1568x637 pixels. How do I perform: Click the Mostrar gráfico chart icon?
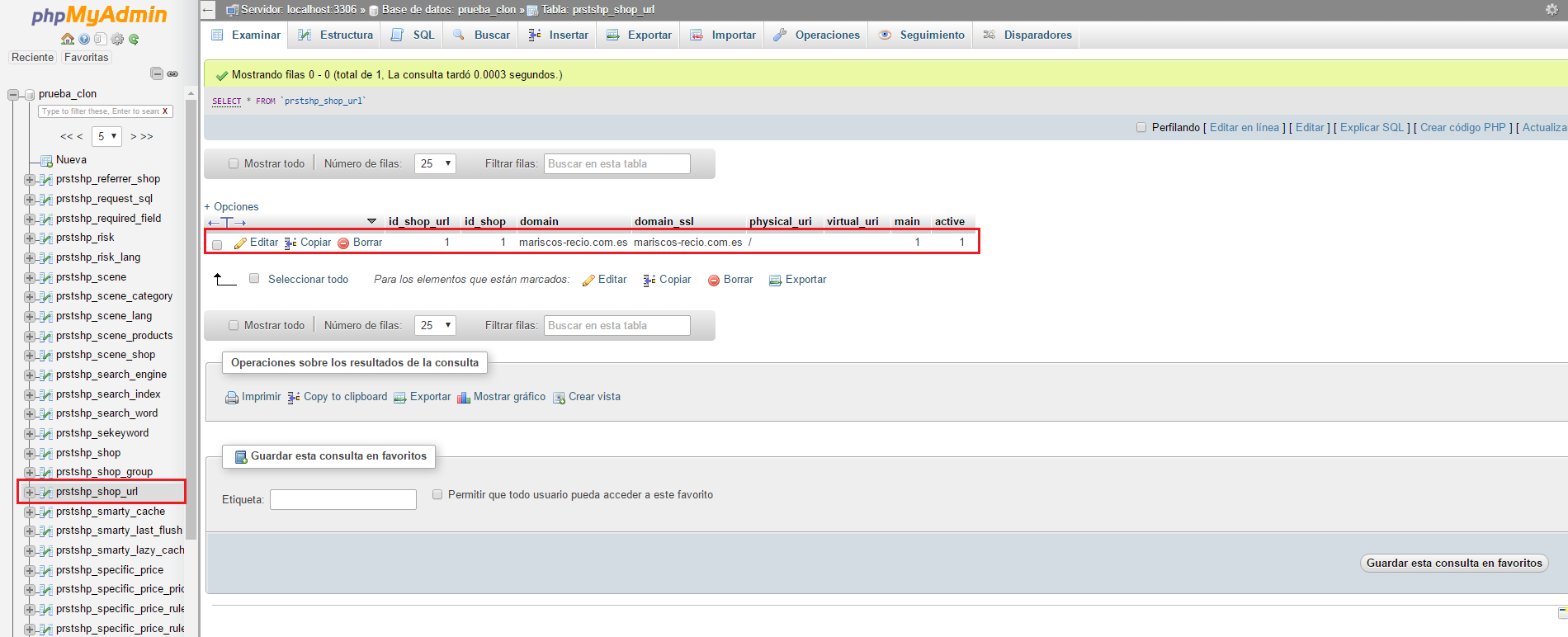pos(464,397)
